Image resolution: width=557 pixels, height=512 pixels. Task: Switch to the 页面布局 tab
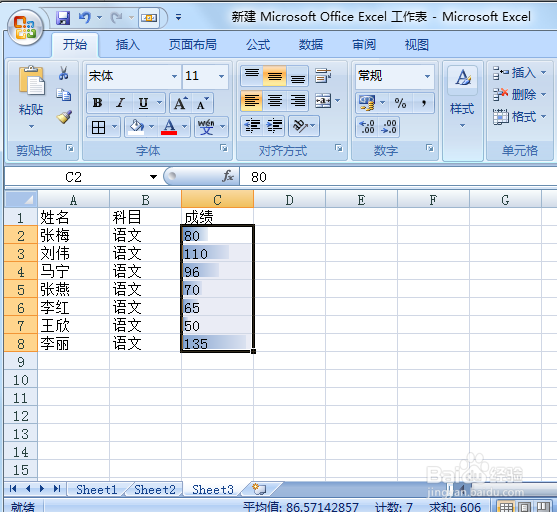pos(193,45)
